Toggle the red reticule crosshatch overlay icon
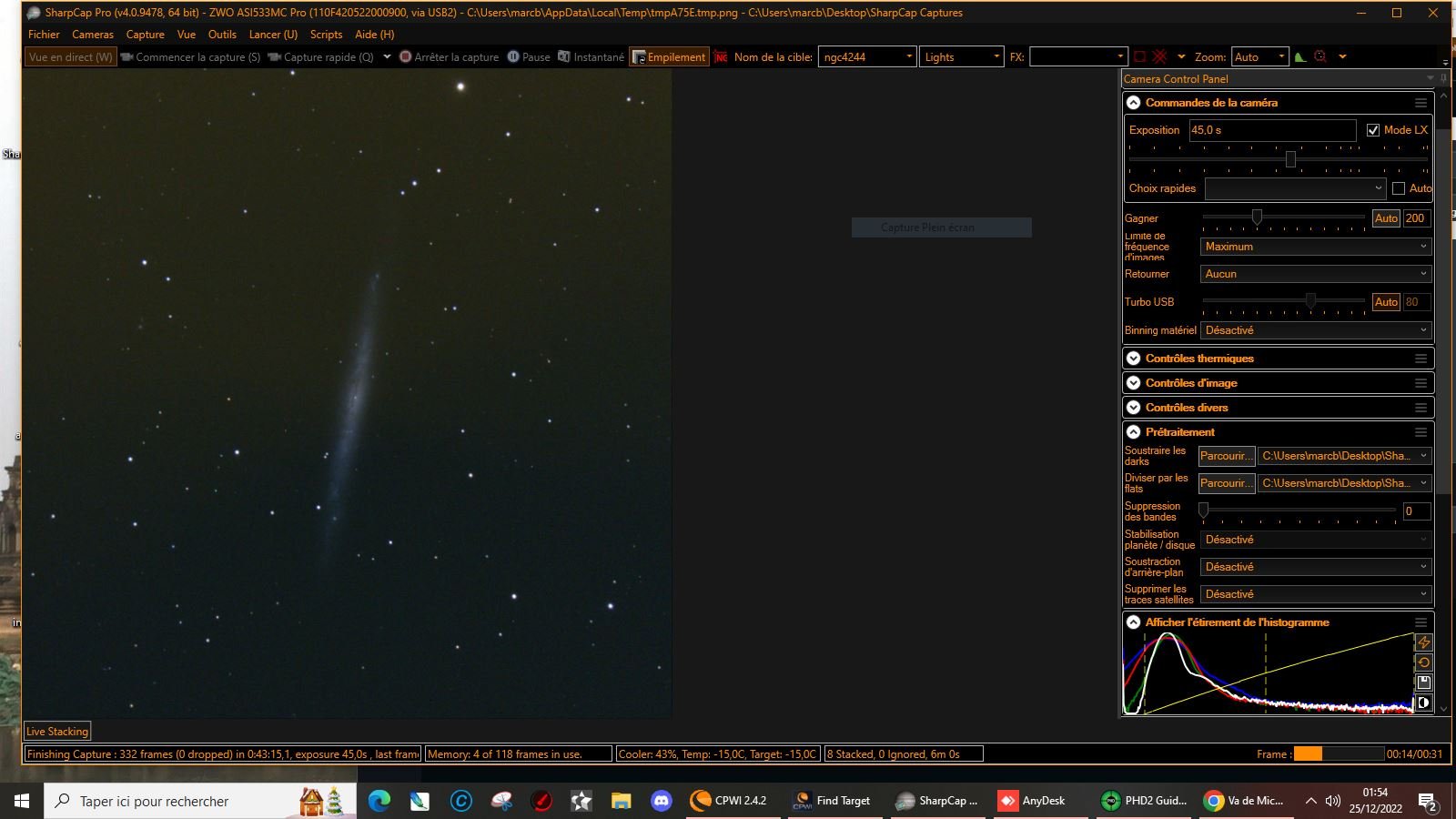The height and width of the screenshot is (819, 1456). pos(1159,56)
